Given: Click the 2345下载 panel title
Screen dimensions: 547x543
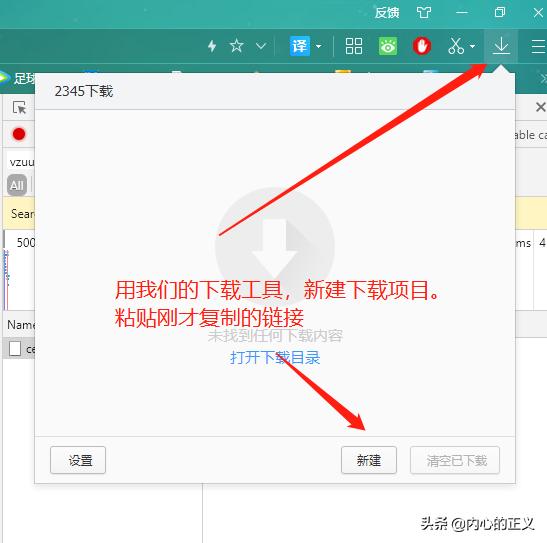Looking at the screenshot, I should click(x=84, y=91).
